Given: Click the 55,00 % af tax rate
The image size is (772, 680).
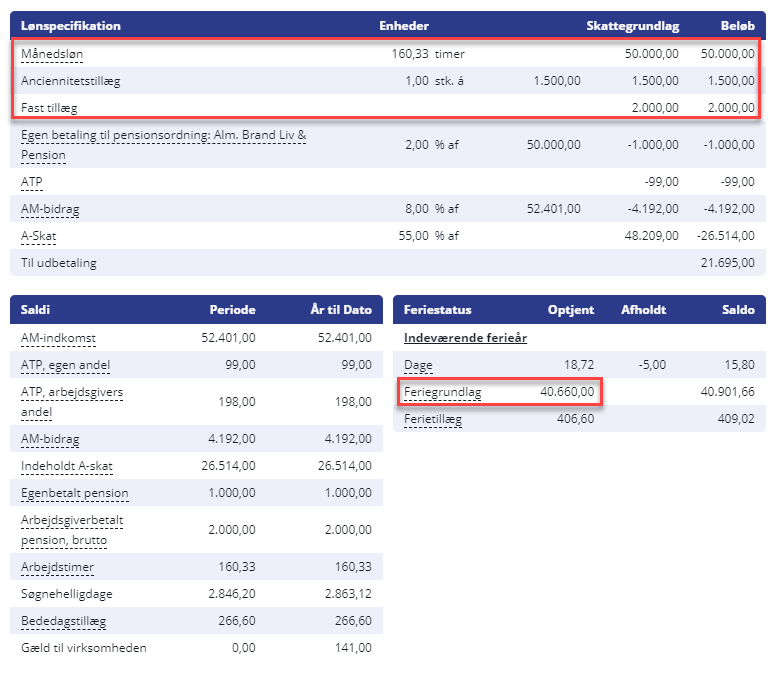Looking at the screenshot, I should [428, 236].
